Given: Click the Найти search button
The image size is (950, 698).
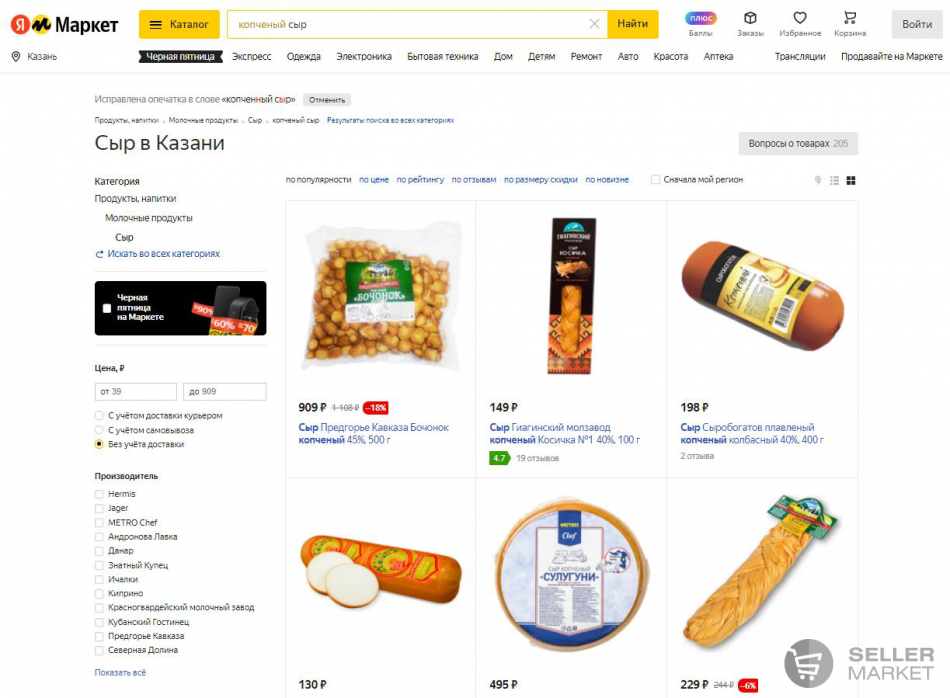Looking at the screenshot, I should 633,24.
